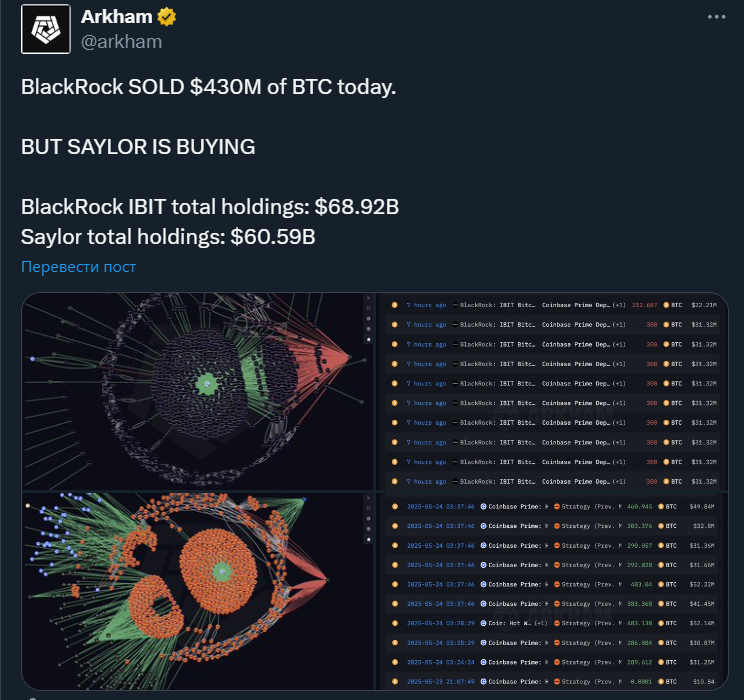Screen dimensions: 744x700
Task: Click the orange icon beside 212.687 BTC row
Action: tap(394, 305)
